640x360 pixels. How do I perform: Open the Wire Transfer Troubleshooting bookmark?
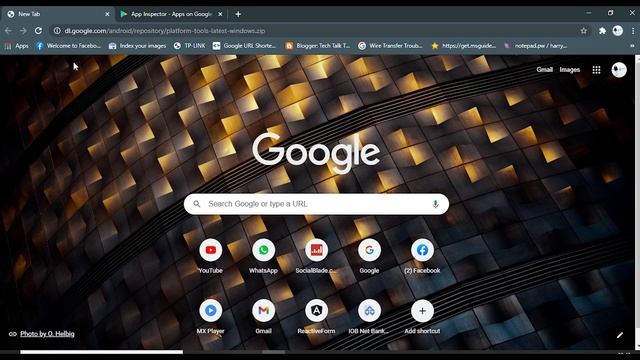pos(390,46)
